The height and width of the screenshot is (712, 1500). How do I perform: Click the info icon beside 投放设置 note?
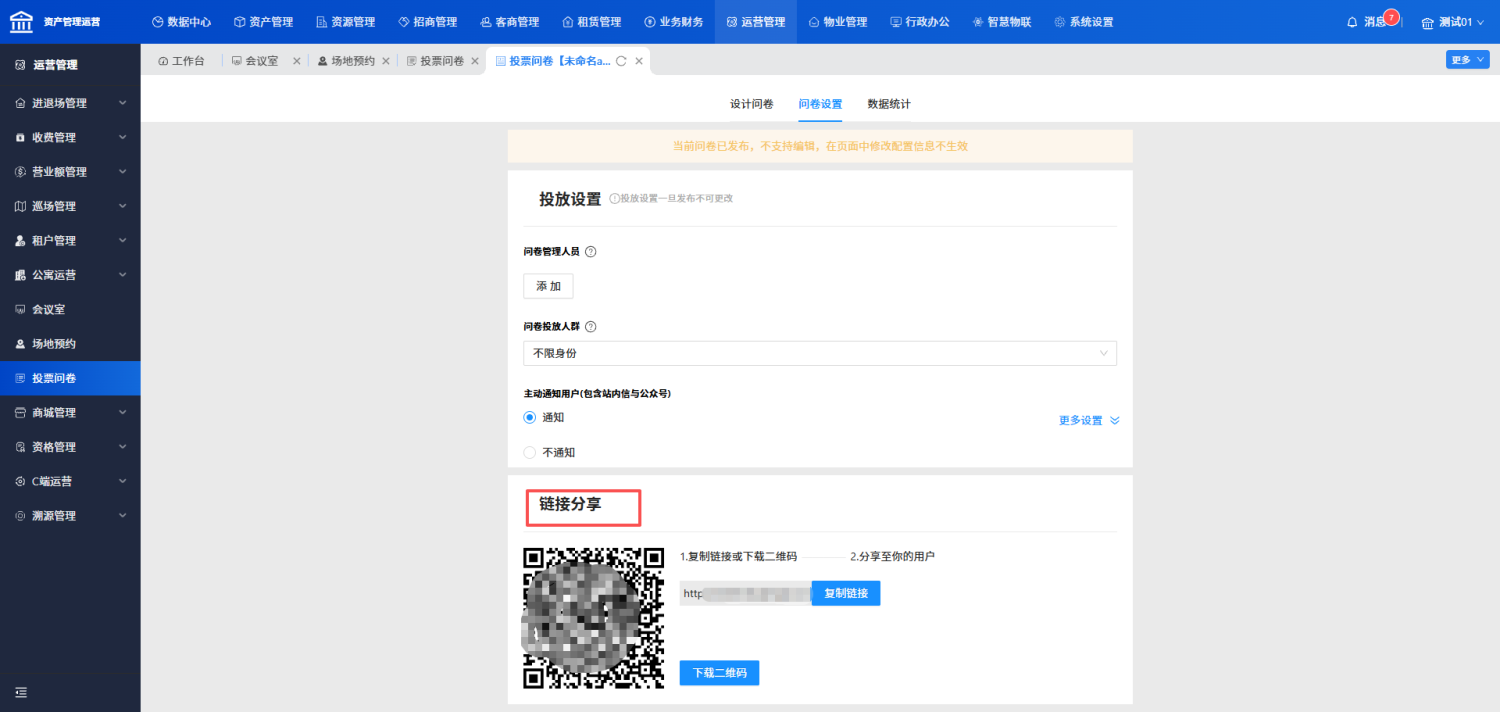614,199
